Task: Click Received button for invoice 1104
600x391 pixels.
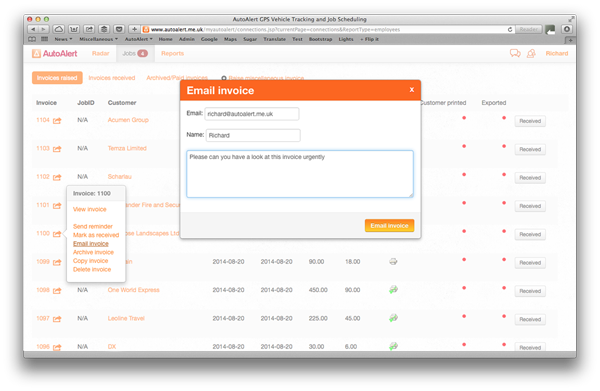Action: (530, 121)
